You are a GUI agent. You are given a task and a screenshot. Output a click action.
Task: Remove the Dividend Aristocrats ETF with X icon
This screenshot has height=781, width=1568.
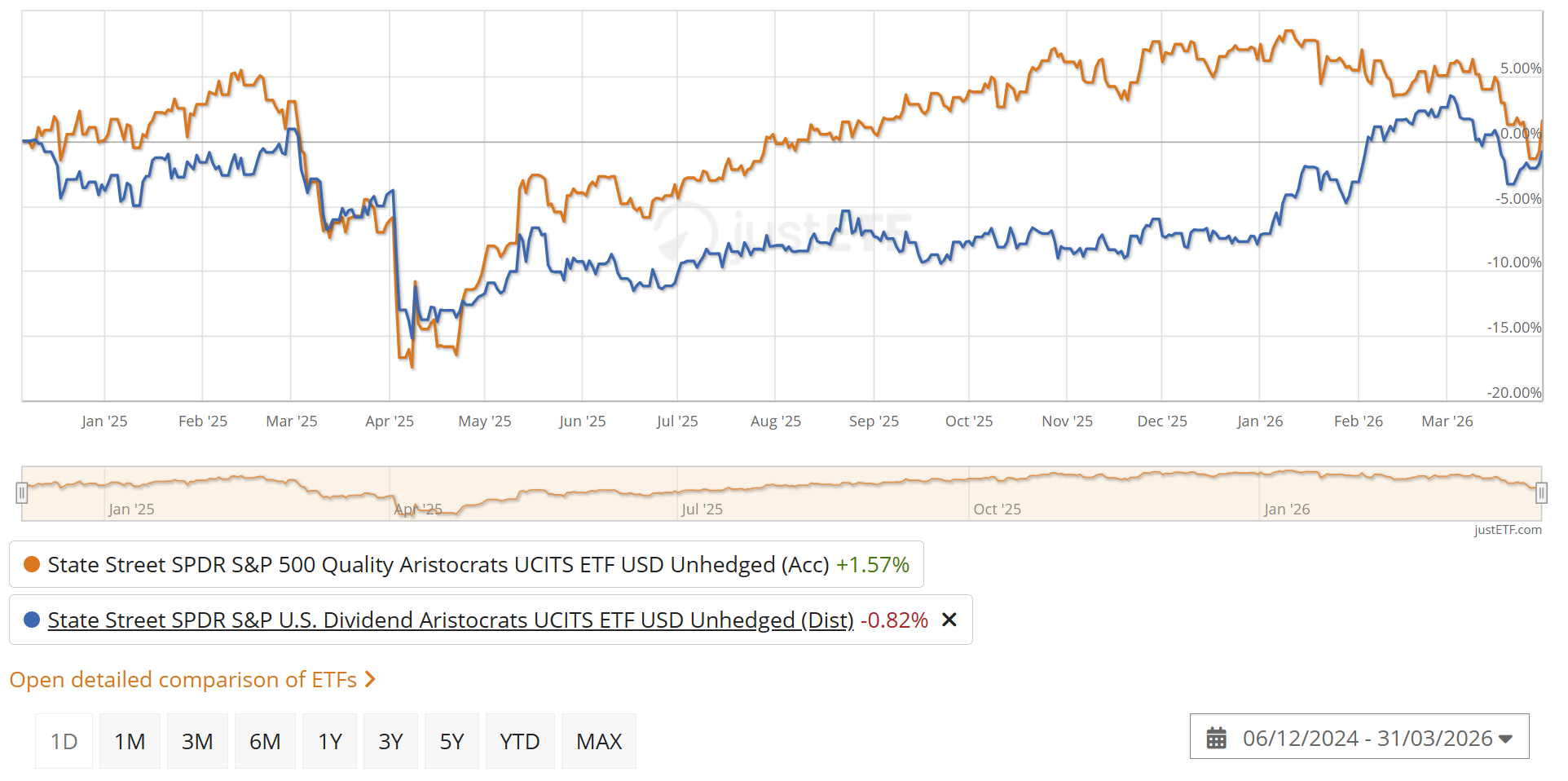949,620
